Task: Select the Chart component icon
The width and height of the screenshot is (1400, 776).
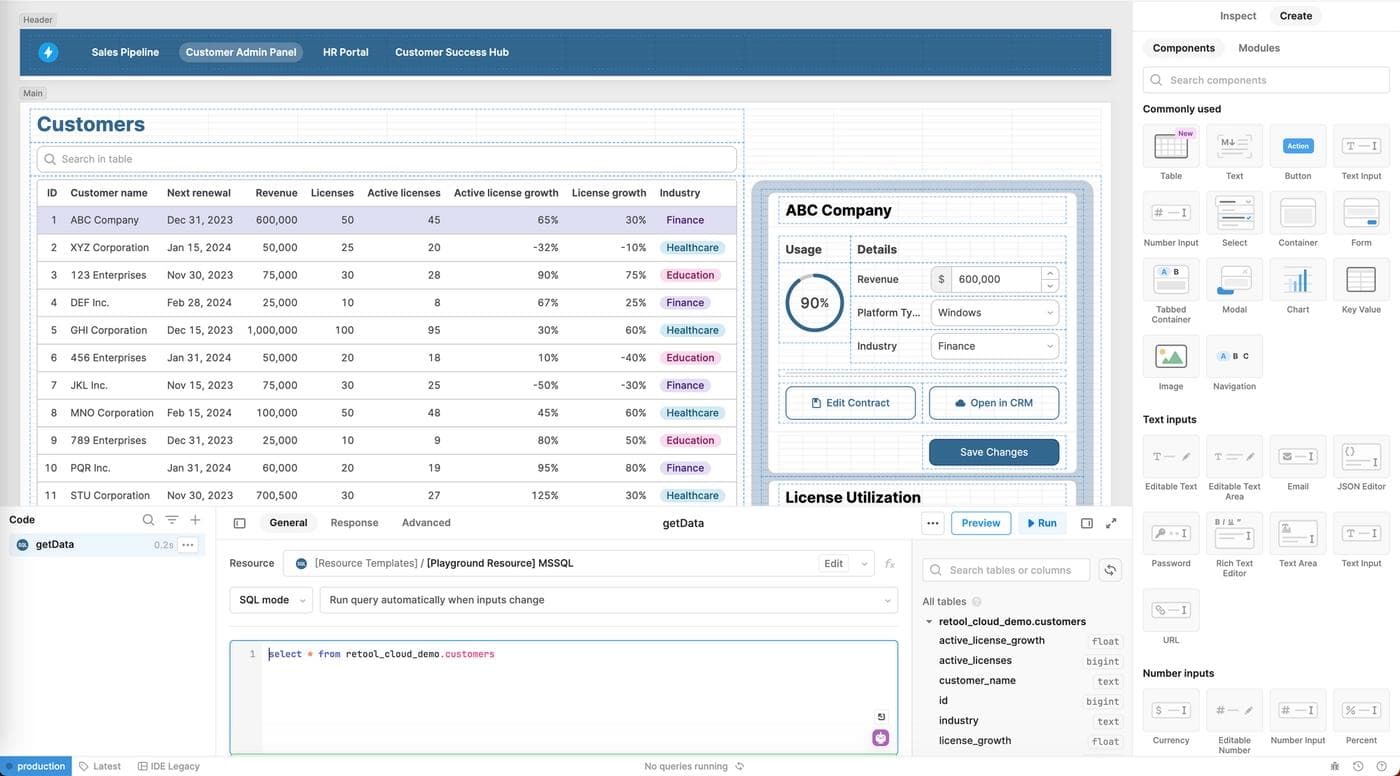Action: 1297,281
